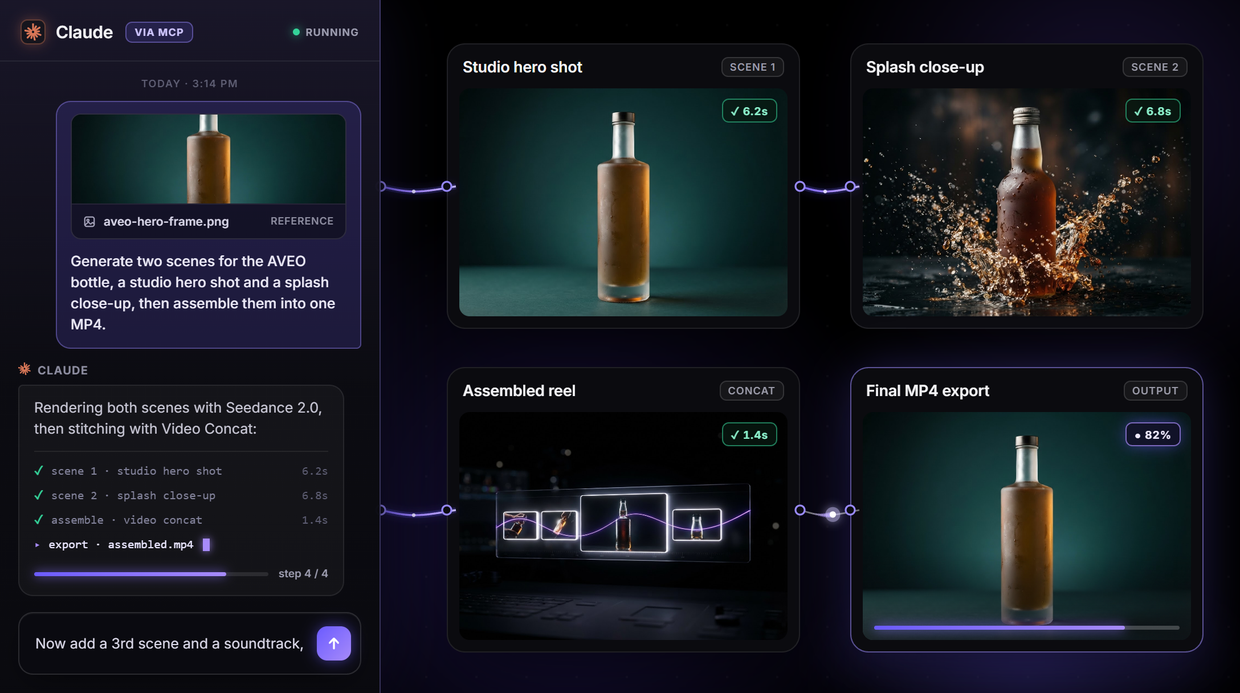Click the input port of the Splash close-up node
Image resolution: width=1240 pixels, height=693 pixels.
pyautogui.click(x=850, y=186)
